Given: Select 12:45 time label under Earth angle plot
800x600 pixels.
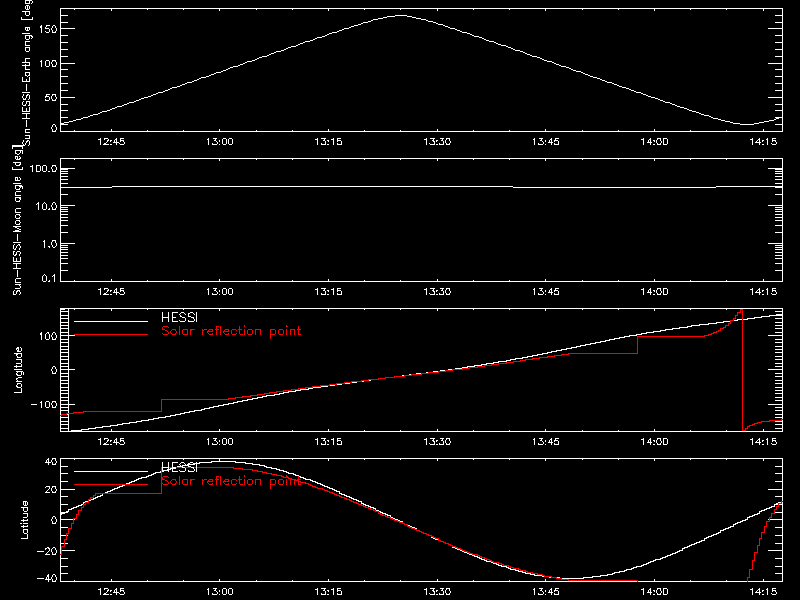Looking at the screenshot, I should (111, 141).
